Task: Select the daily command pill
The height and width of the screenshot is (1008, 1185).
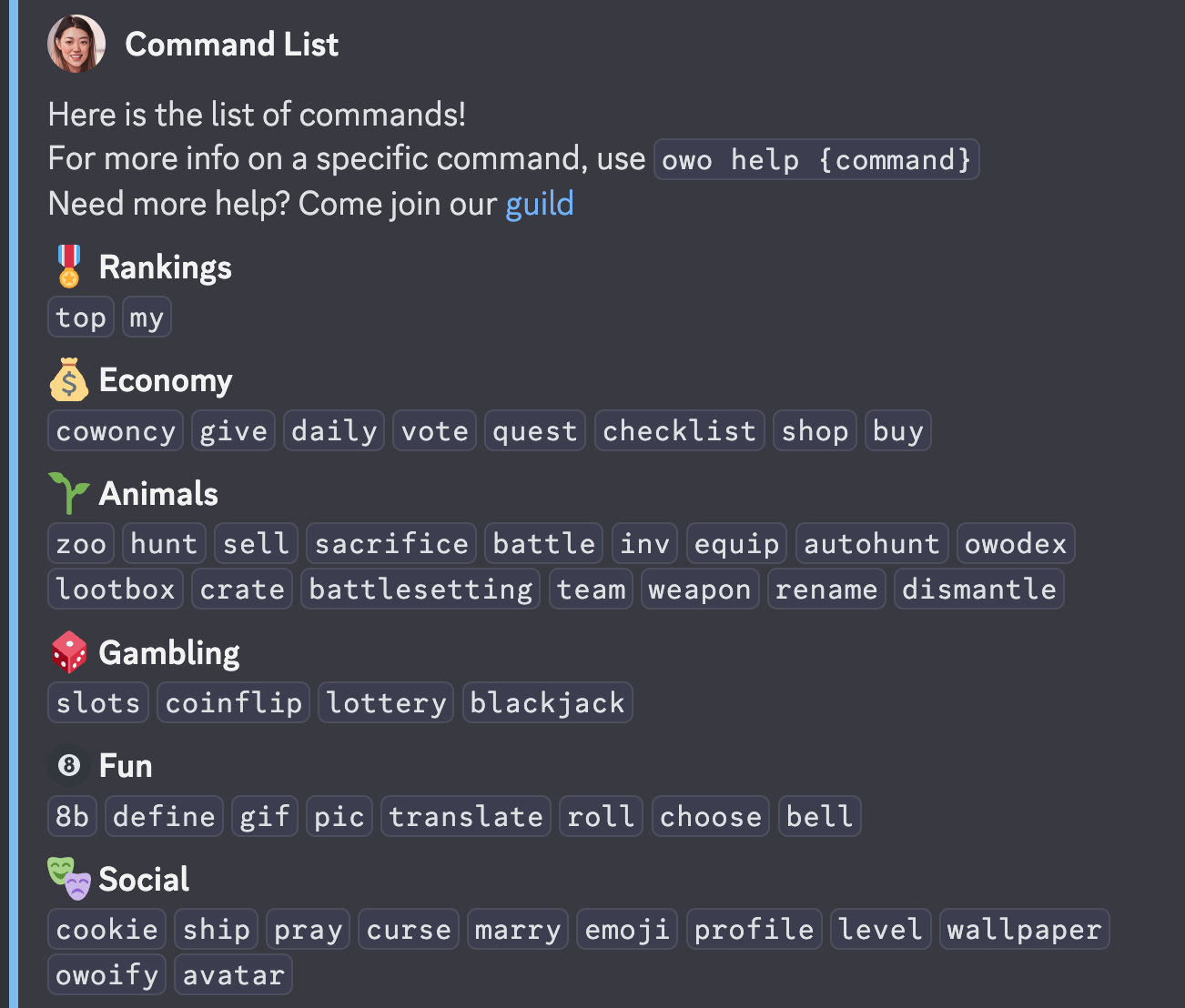Action: pos(333,429)
